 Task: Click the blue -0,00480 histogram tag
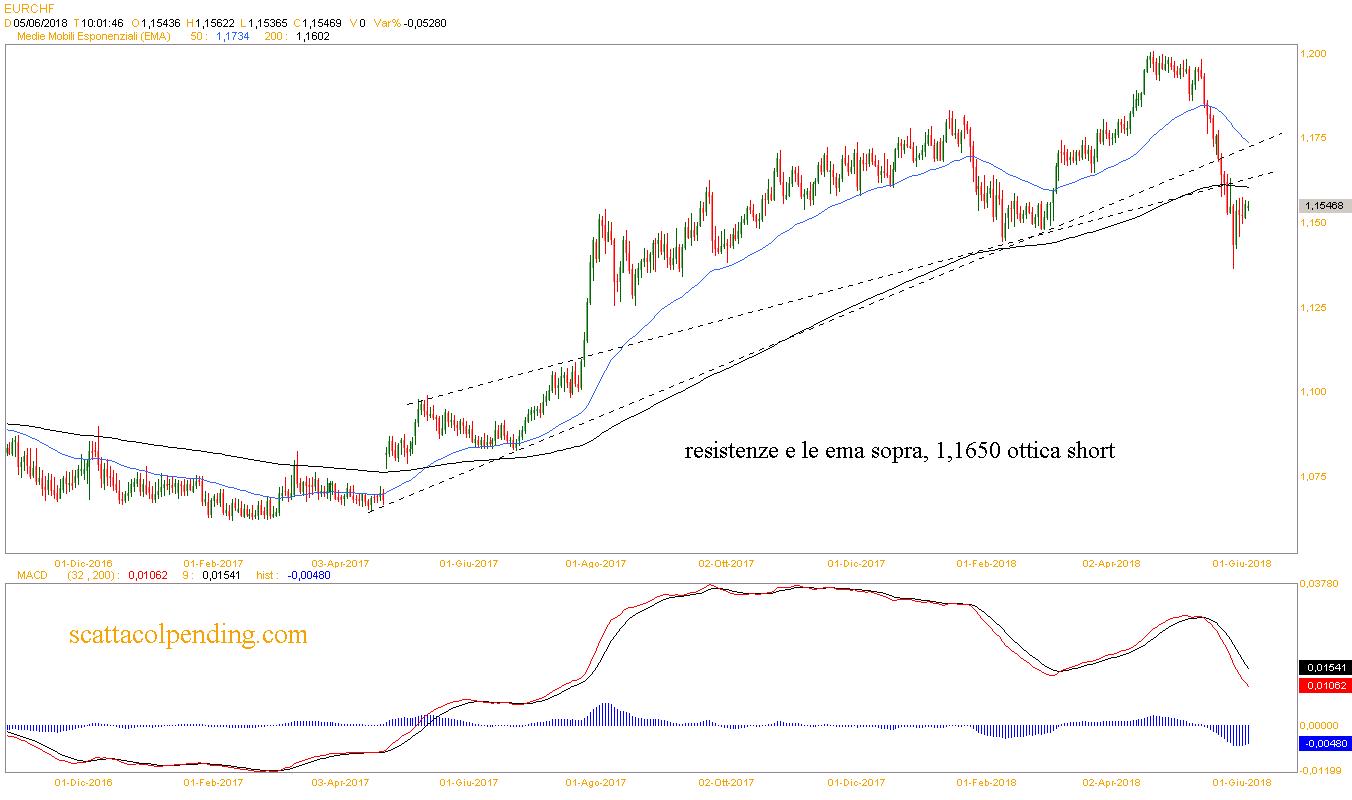(x=1323, y=743)
